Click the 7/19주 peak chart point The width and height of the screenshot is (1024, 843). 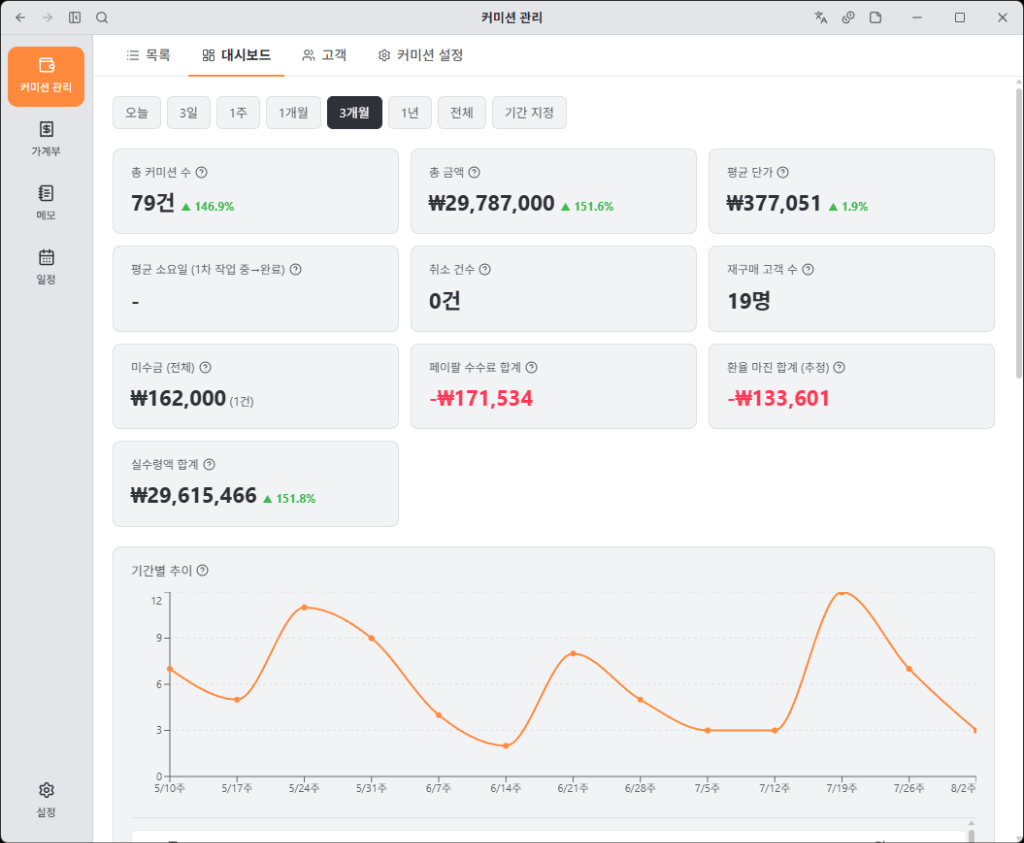pyautogui.click(x=842, y=592)
